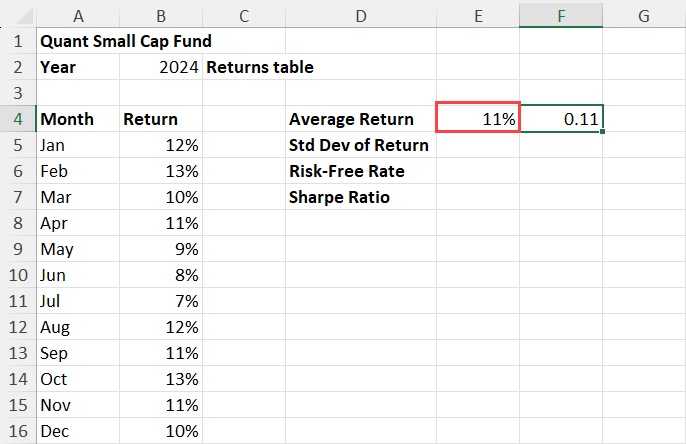
Task: Select the cell containing 2024
Action: (x=161, y=67)
